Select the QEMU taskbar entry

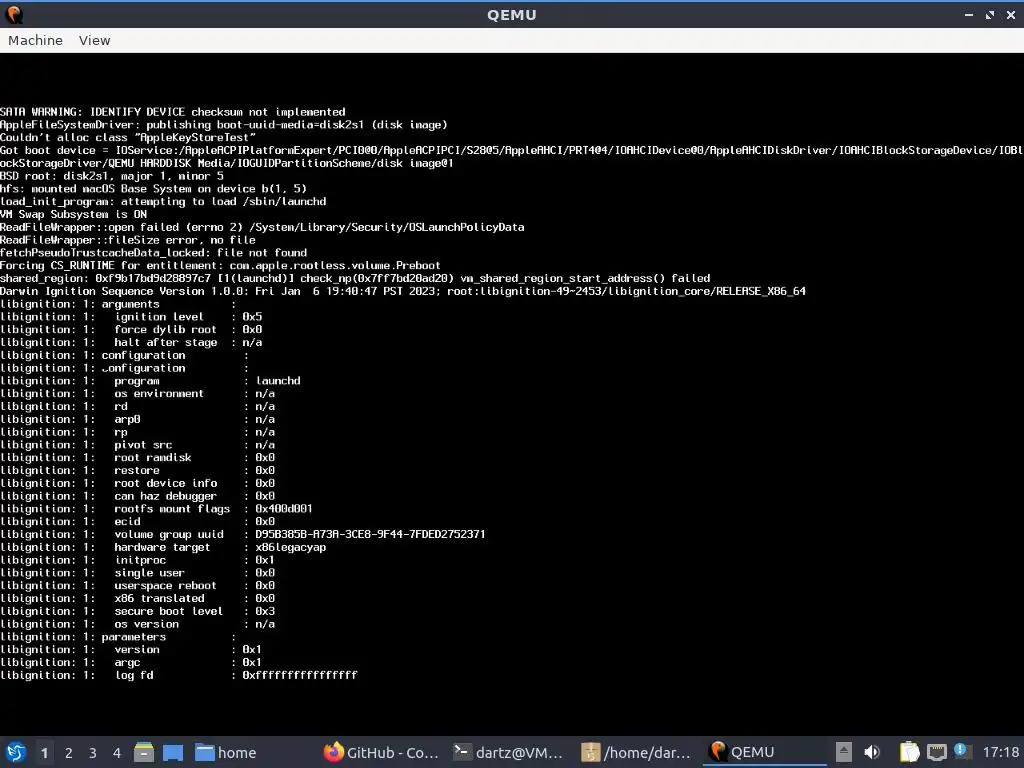tap(765, 752)
